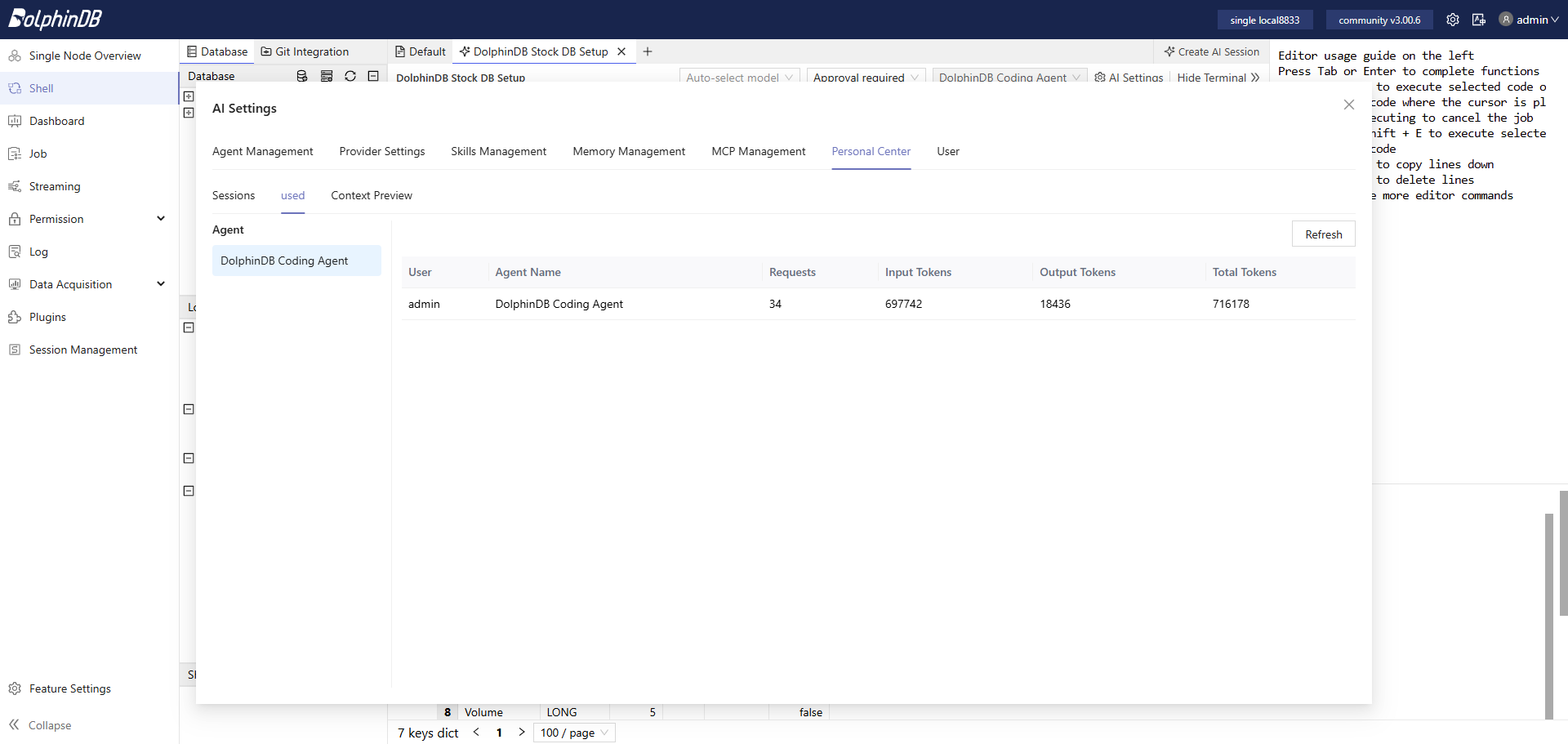Image resolution: width=1568 pixels, height=744 pixels.
Task: Click the Log sidebar icon
Action: [x=15, y=252]
